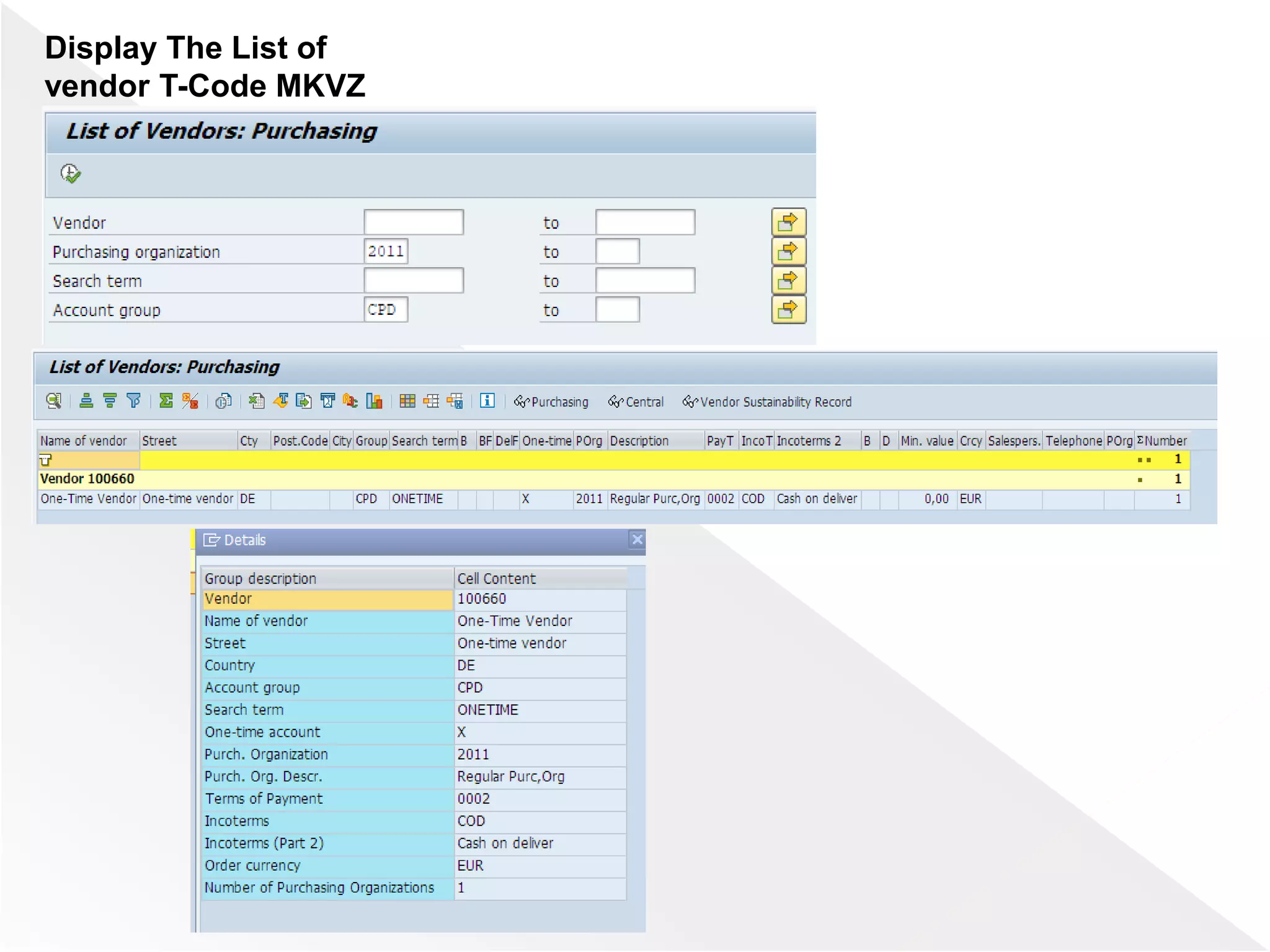Click the Subtotals icon

coord(190,401)
